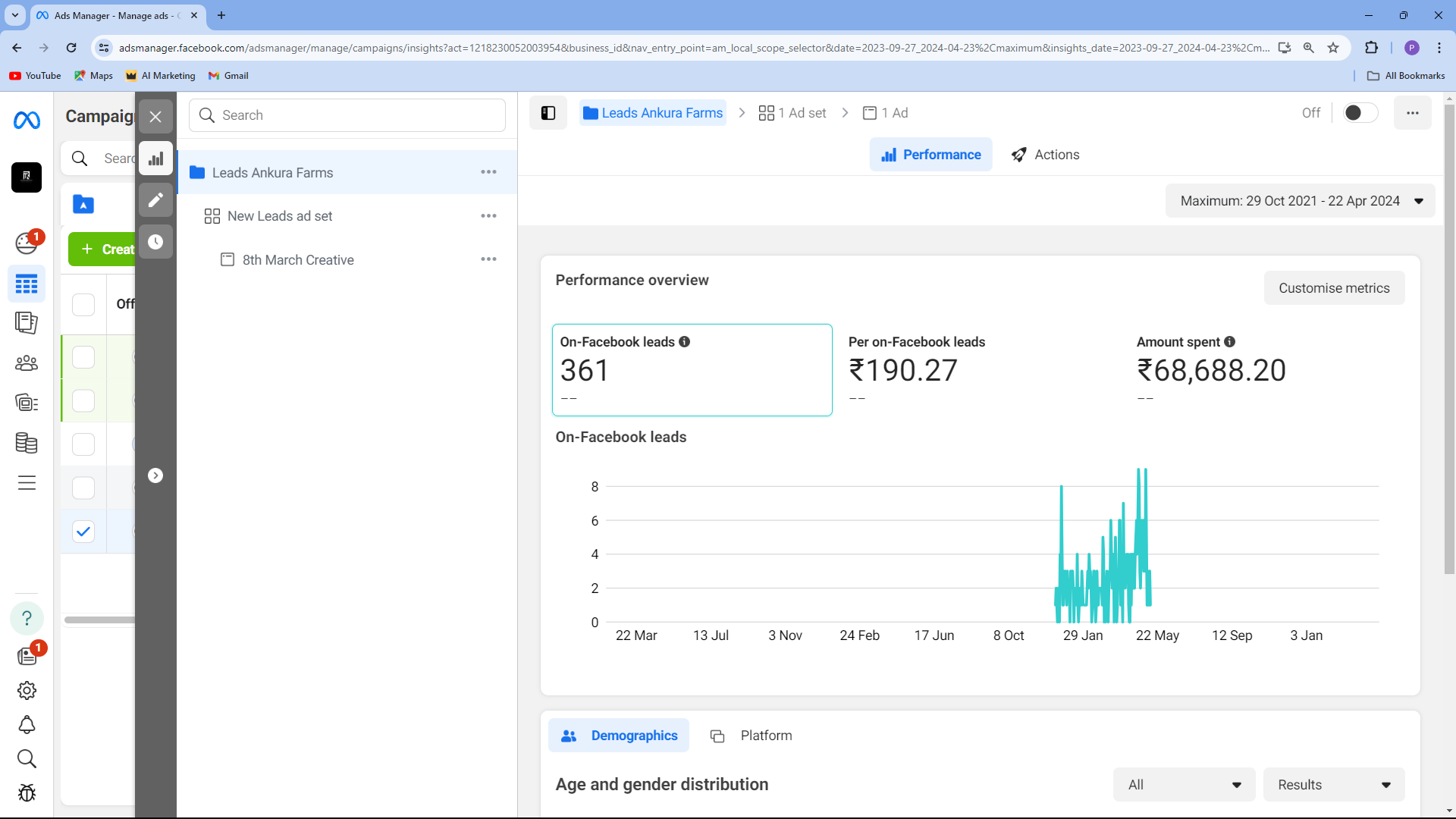Click the Meta logo icon
This screenshot has width=1456, height=819.
[x=27, y=120]
